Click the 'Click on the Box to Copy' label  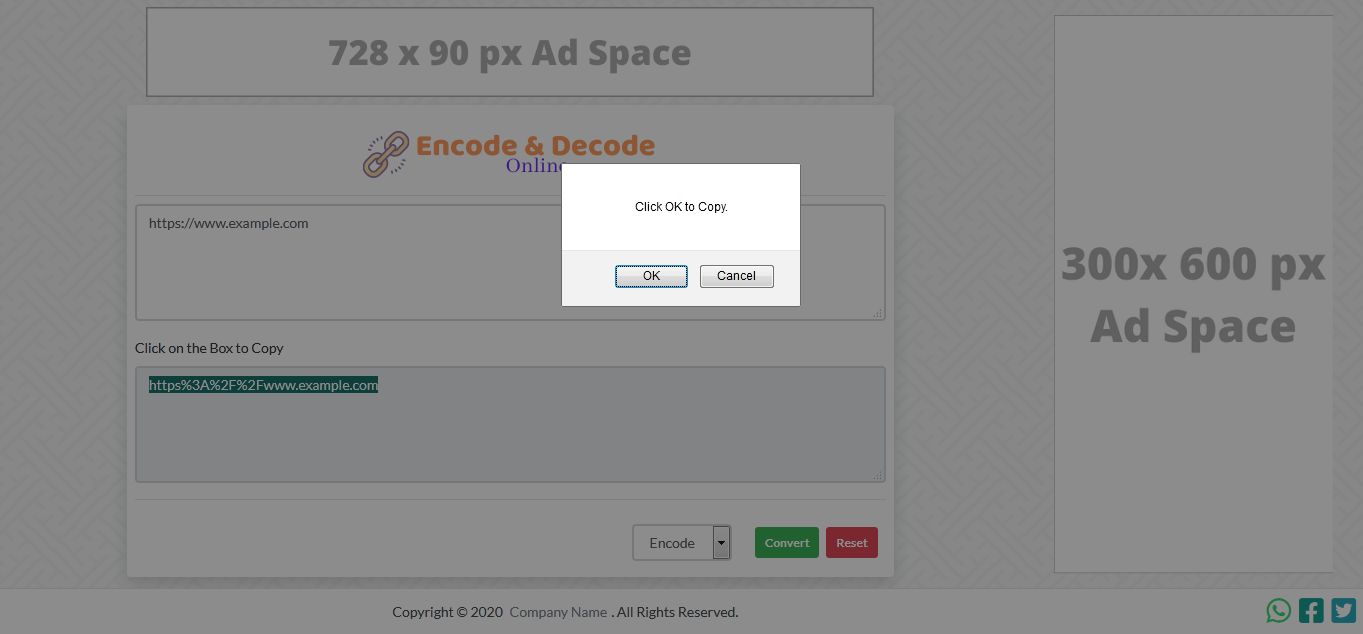(209, 348)
